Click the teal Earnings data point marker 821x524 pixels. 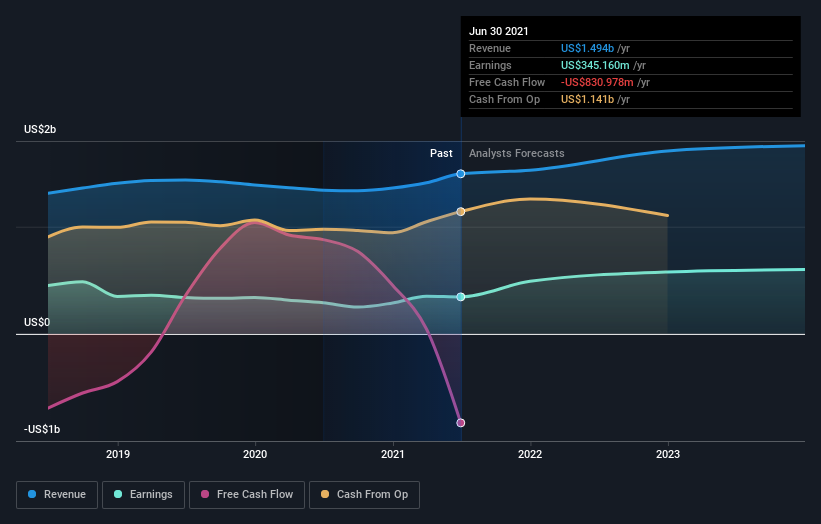pos(461,297)
